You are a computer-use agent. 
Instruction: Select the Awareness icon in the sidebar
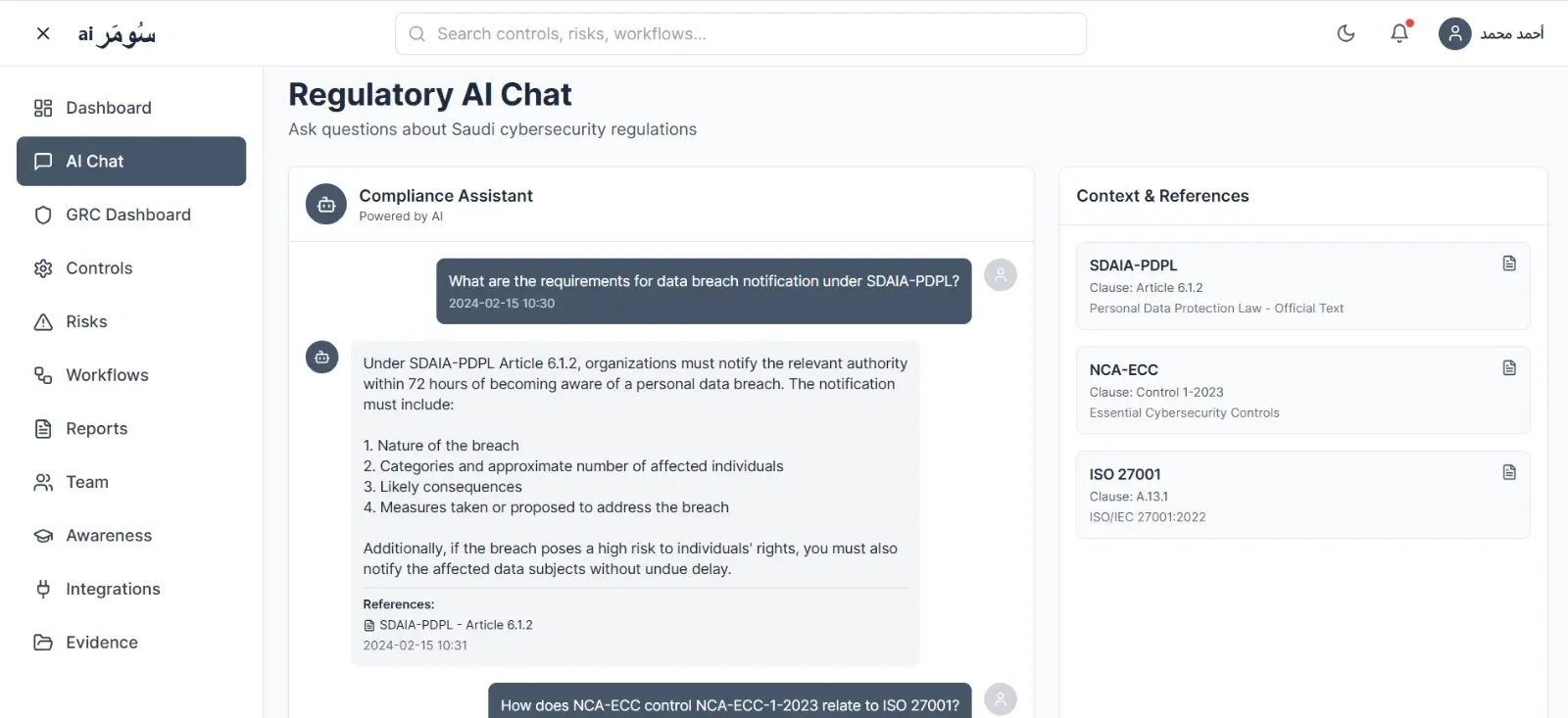click(x=42, y=535)
